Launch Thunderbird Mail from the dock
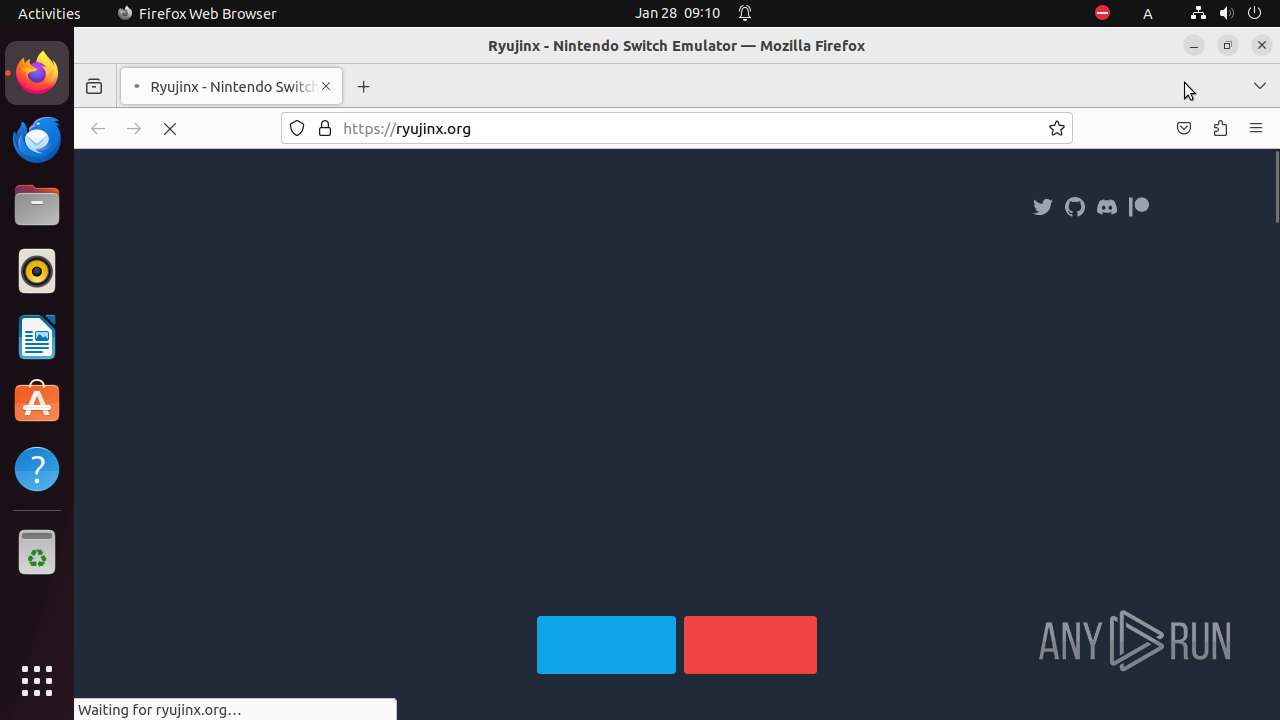Viewport: 1280px width, 720px height. [x=37, y=139]
